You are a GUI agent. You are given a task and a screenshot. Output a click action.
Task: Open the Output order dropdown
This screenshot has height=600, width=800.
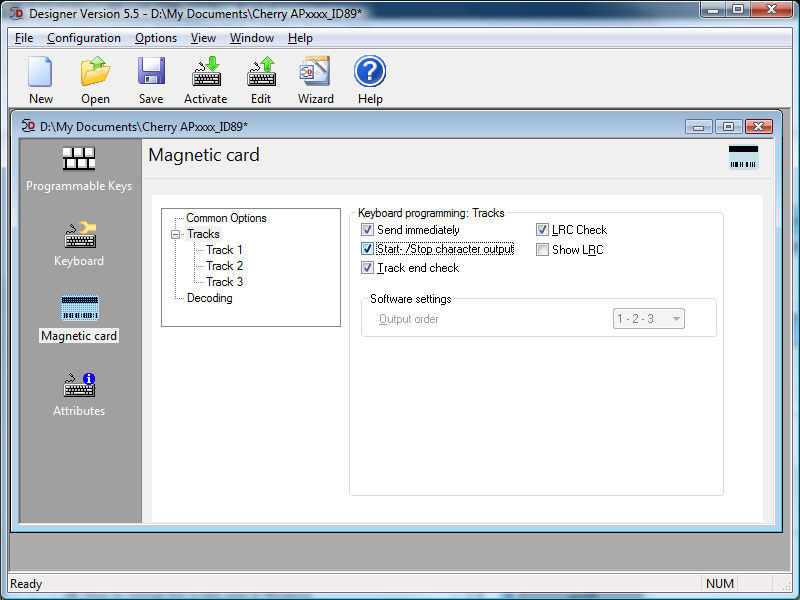coord(676,319)
